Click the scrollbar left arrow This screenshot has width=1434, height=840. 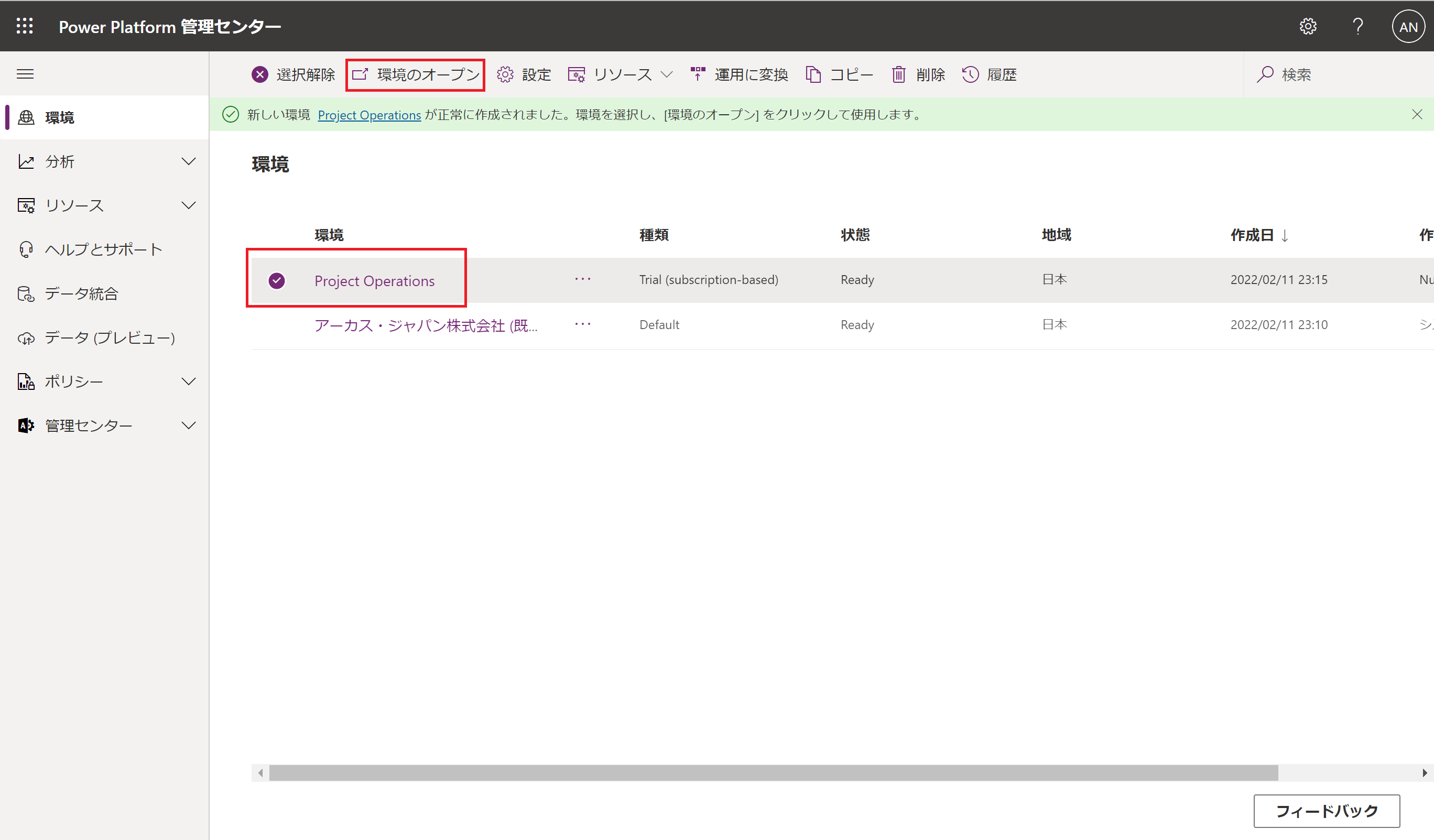click(x=260, y=773)
